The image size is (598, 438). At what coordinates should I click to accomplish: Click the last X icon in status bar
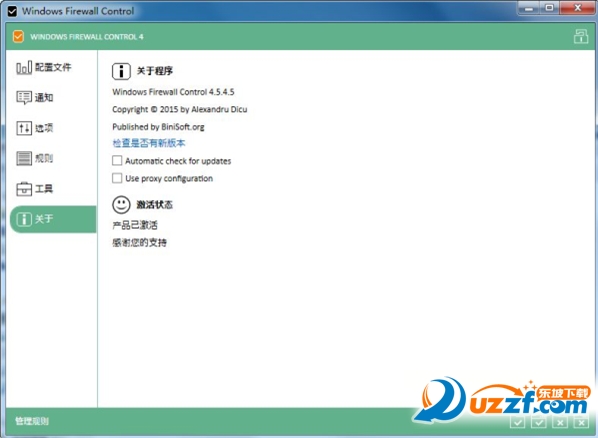click(582, 422)
